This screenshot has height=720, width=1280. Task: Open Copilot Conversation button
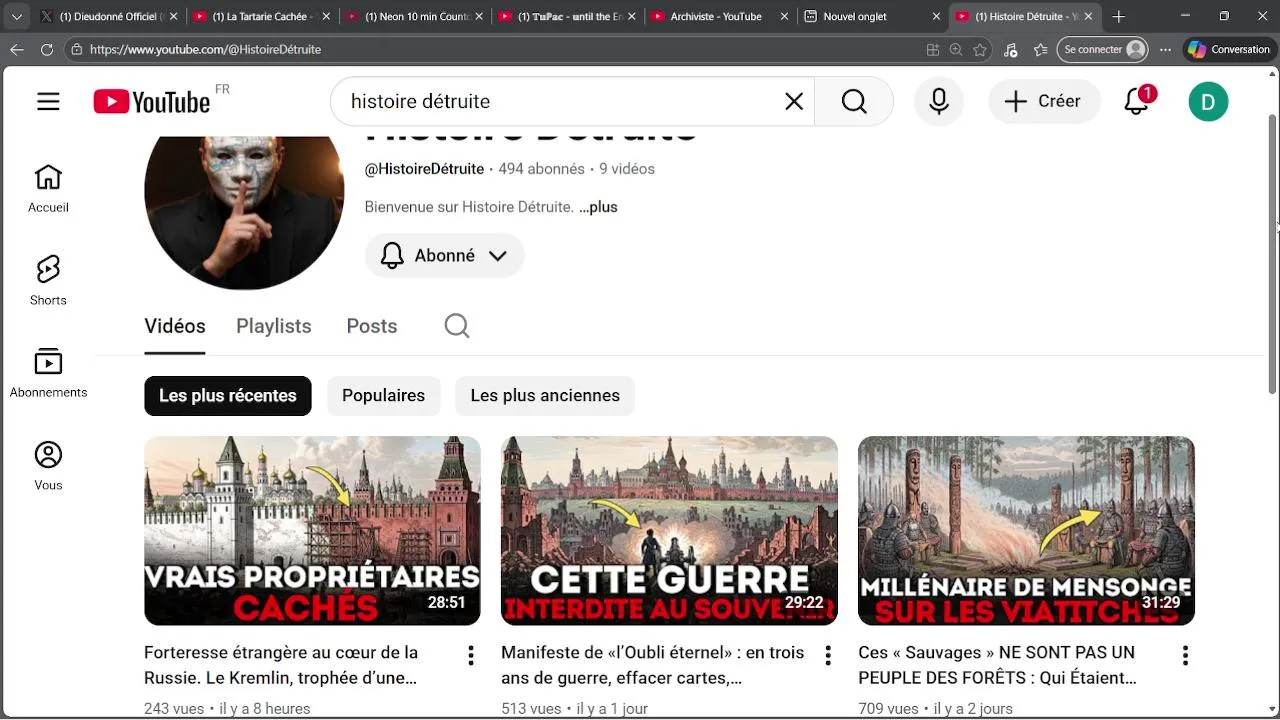tap(1229, 49)
